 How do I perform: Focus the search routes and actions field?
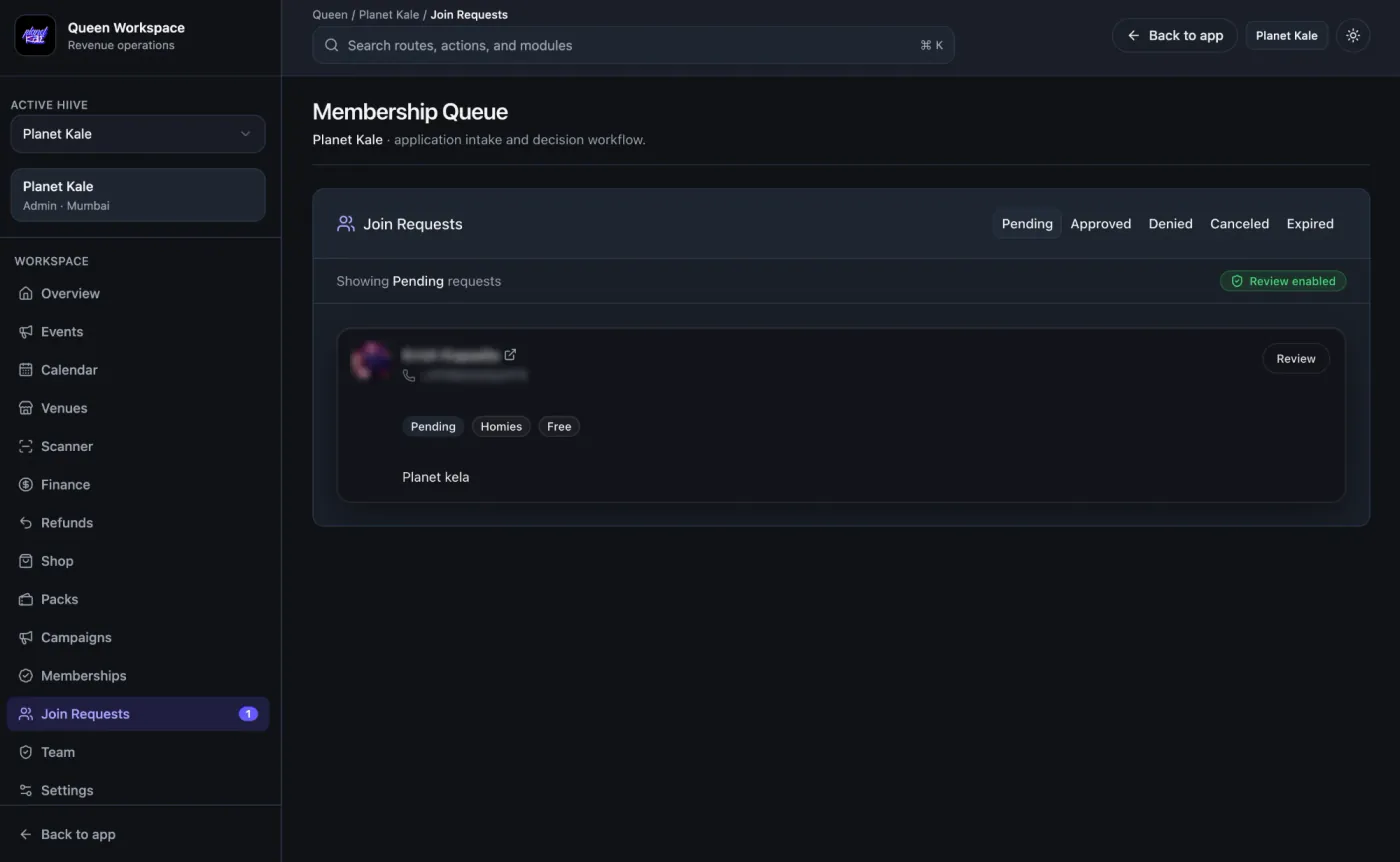(633, 45)
